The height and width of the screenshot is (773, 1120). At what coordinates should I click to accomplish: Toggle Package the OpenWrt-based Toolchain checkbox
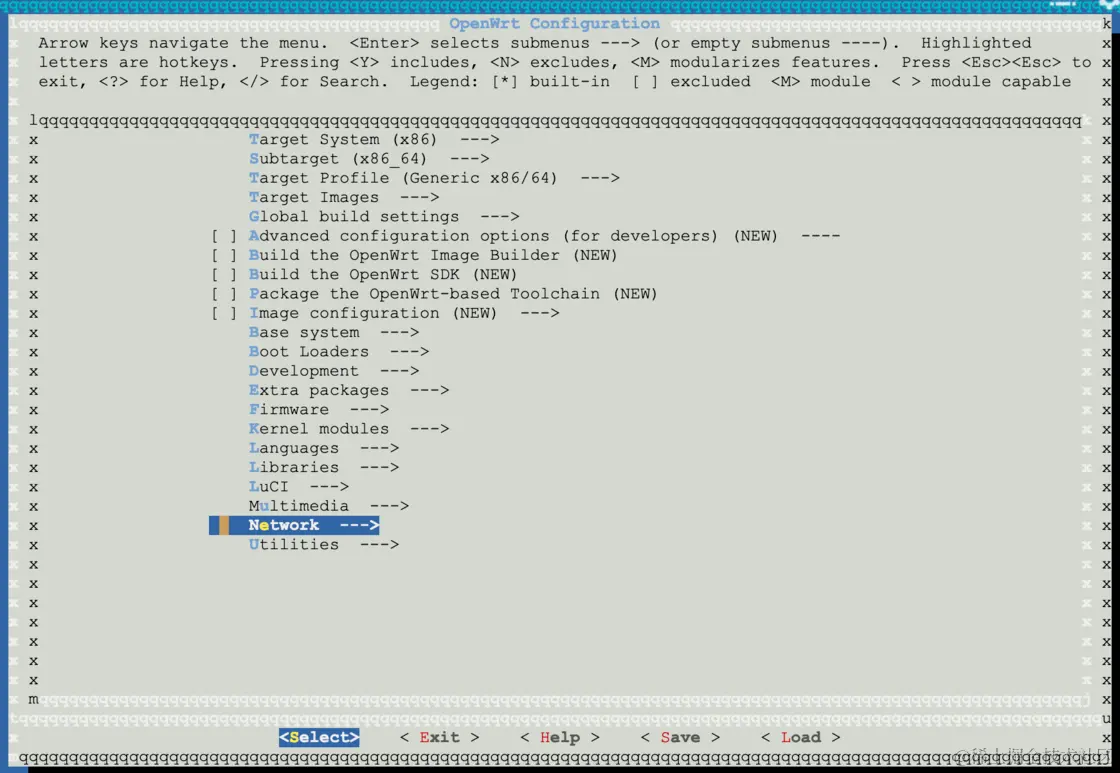tap(224, 294)
